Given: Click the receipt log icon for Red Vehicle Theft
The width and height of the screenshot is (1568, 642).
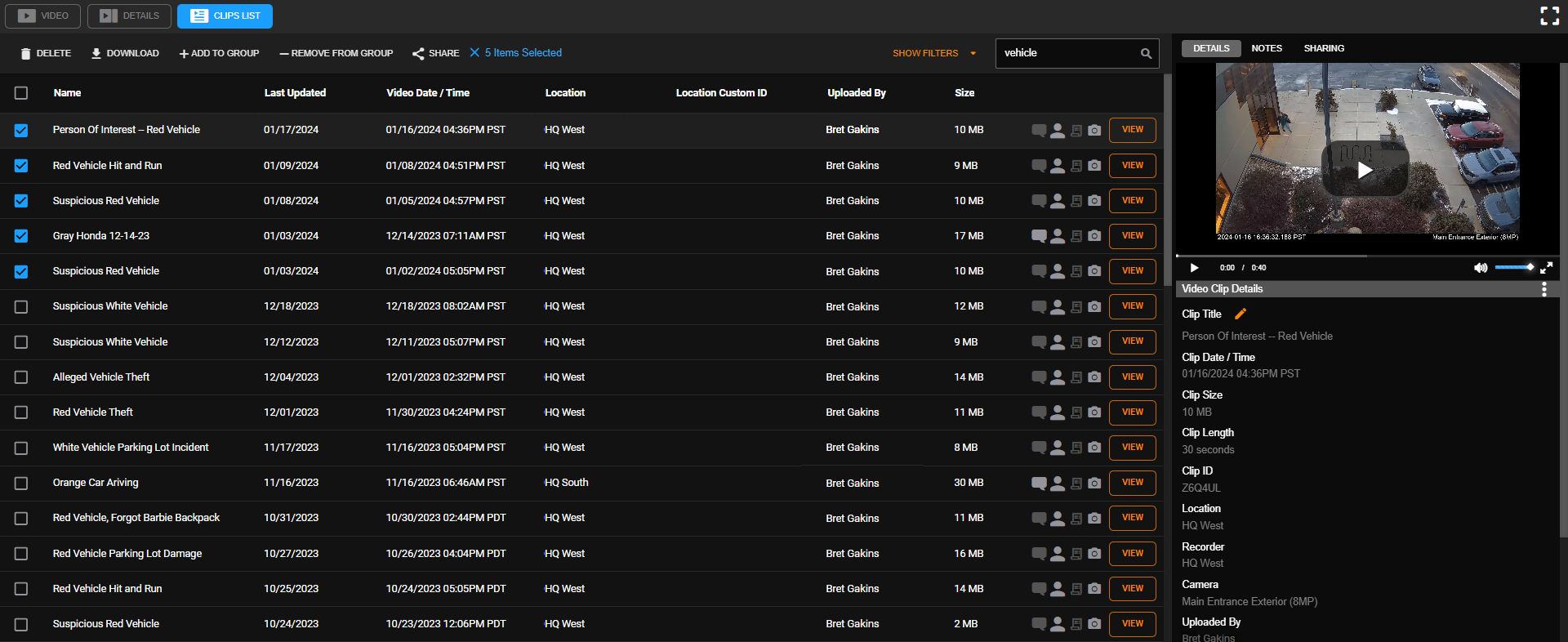Looking at the screenshot, I should pos(1076,412).
